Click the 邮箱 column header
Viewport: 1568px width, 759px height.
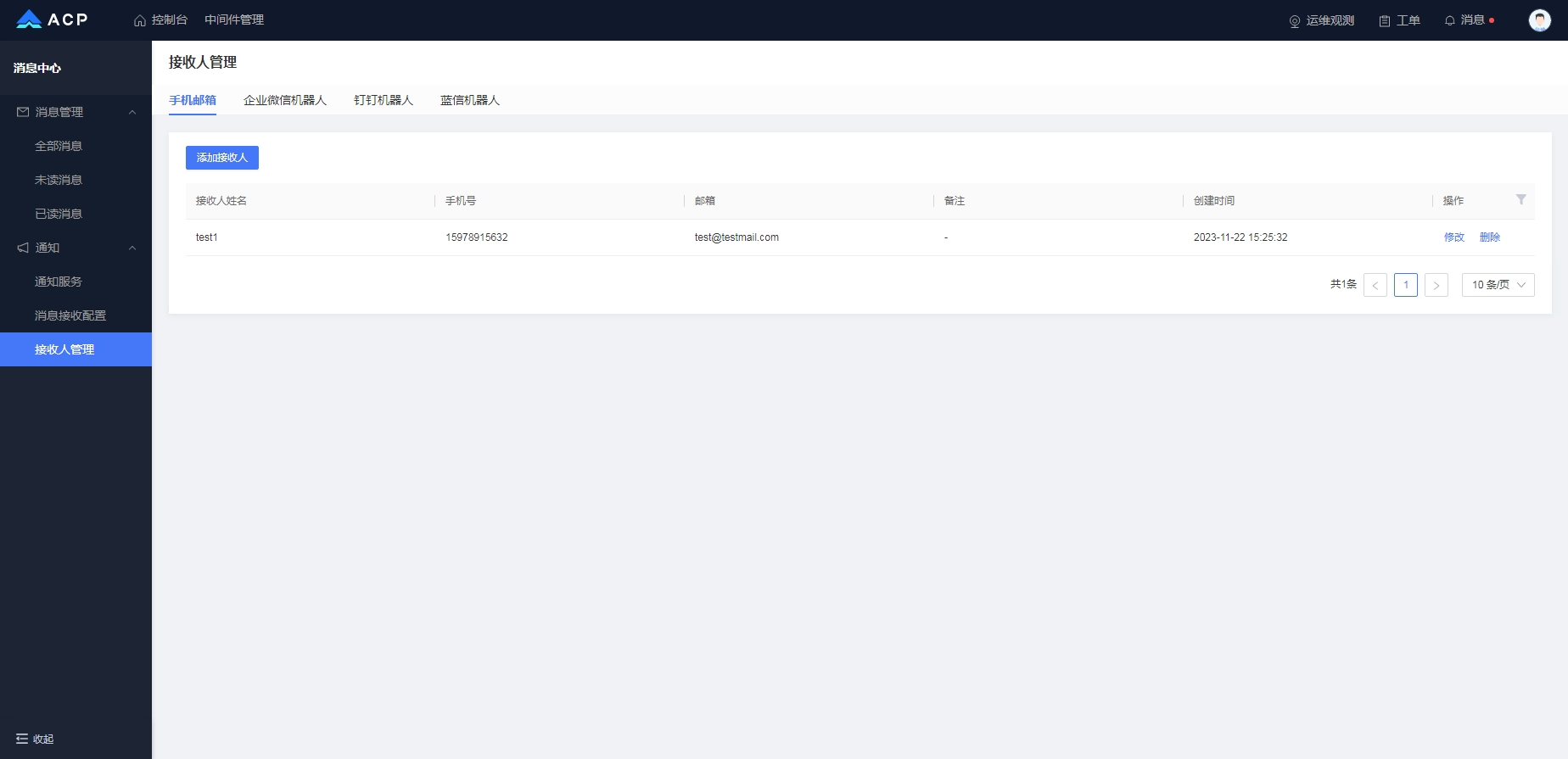click(705, 201)
